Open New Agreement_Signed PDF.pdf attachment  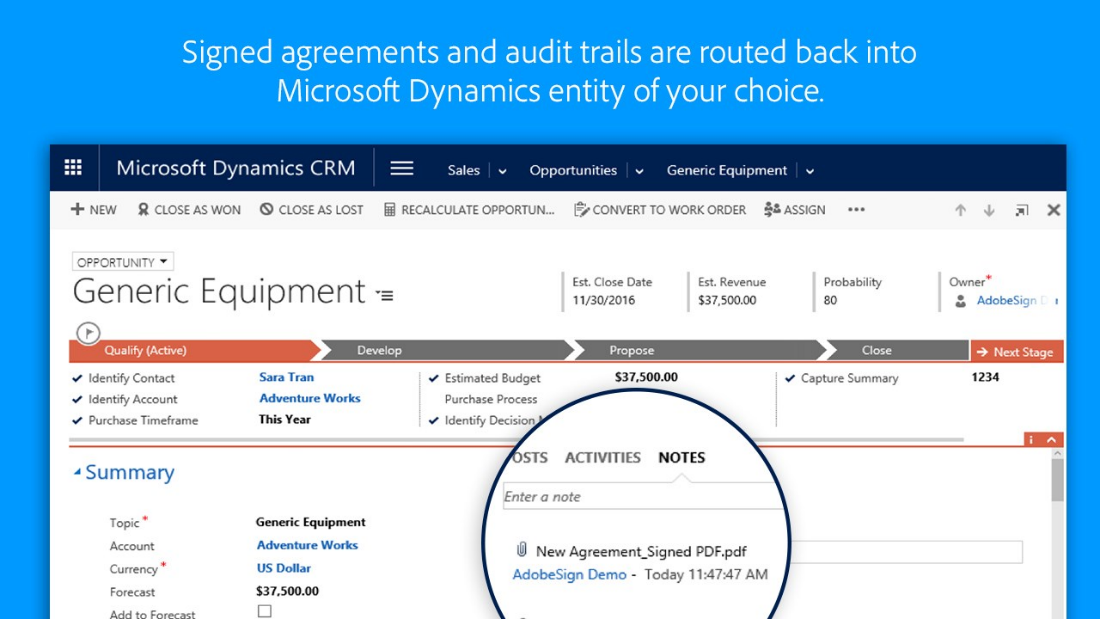(x=641, y=551)
